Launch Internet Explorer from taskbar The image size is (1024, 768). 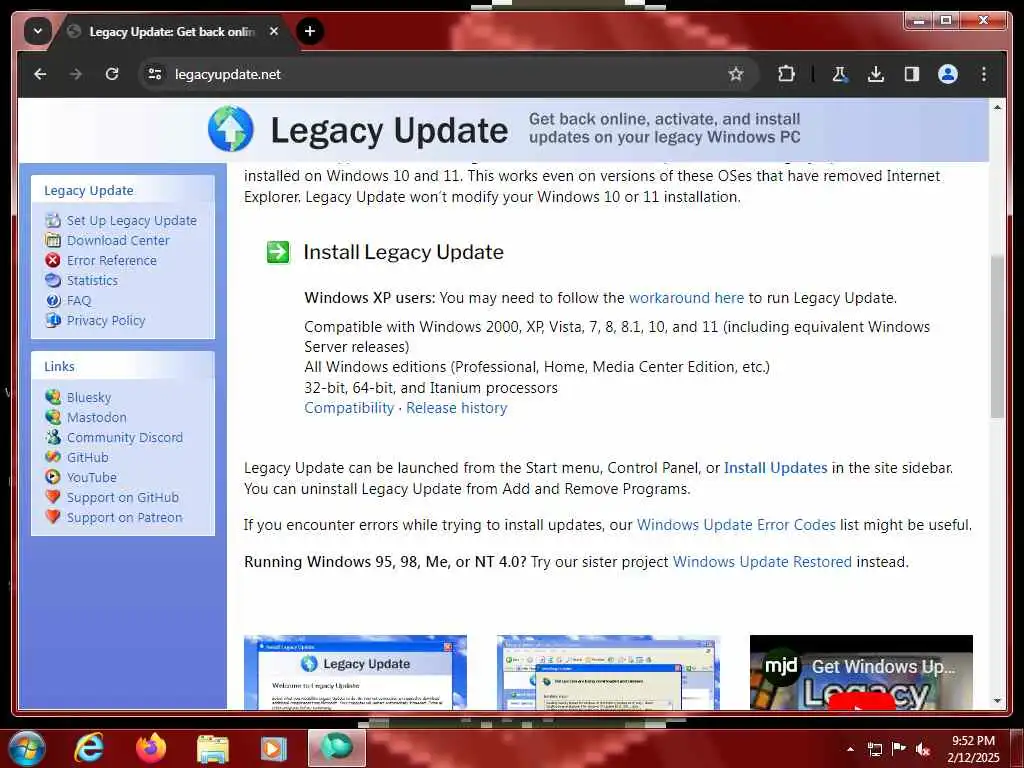88,748
